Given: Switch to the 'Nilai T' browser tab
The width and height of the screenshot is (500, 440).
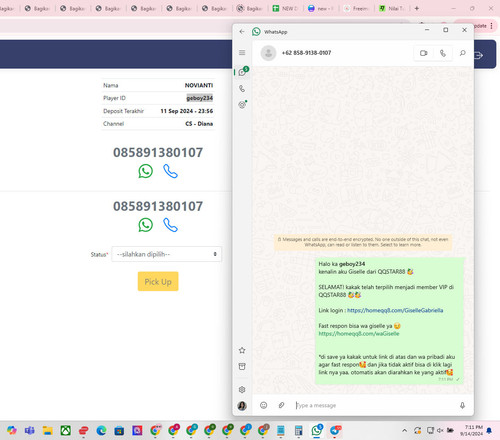Looking at the screenshot, I should (392, 8).
